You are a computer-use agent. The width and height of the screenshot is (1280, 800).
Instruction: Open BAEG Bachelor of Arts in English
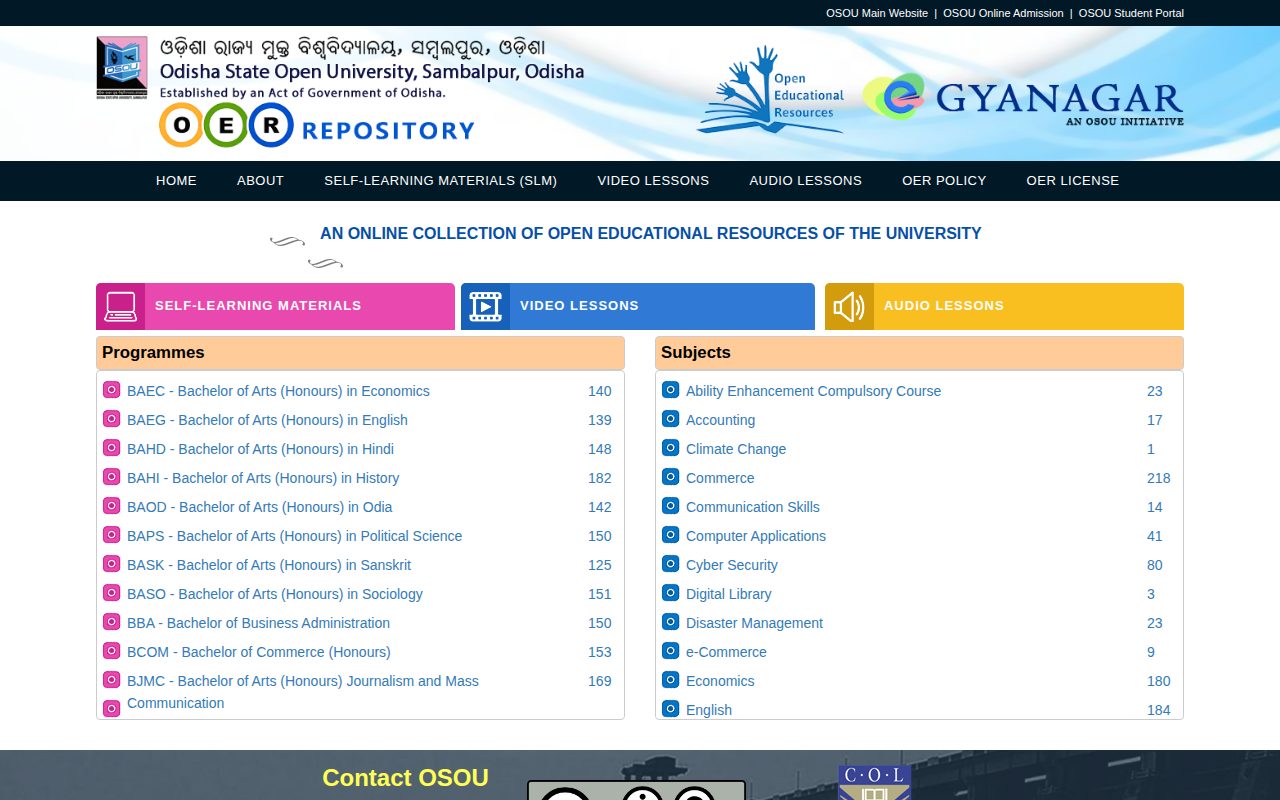pos(267,420)
